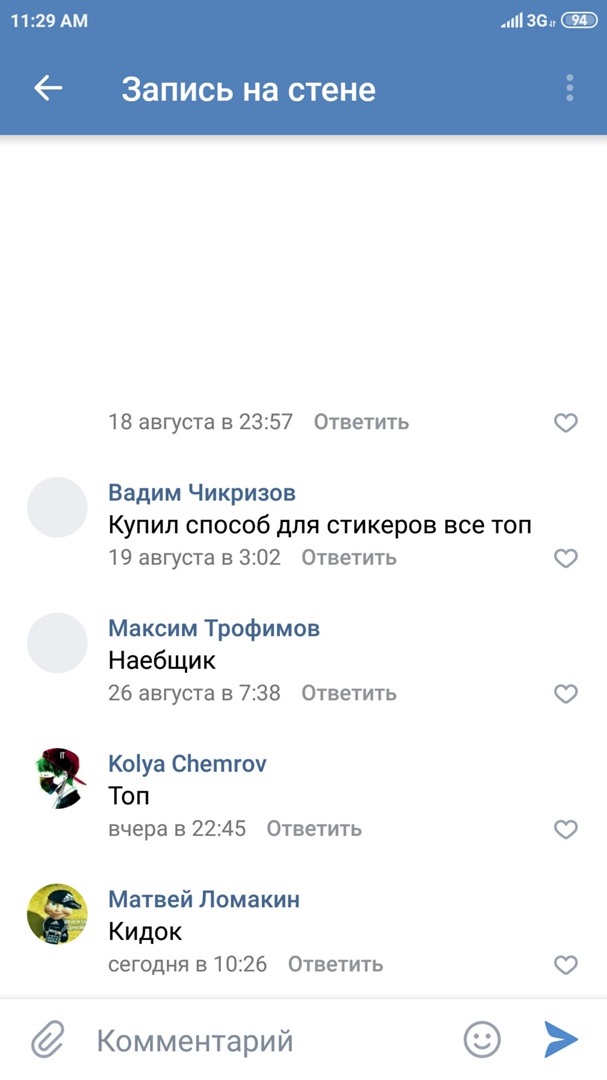
Task: Open Вадим Чикризов's profile name link
Action: click(x=202, y=493)
